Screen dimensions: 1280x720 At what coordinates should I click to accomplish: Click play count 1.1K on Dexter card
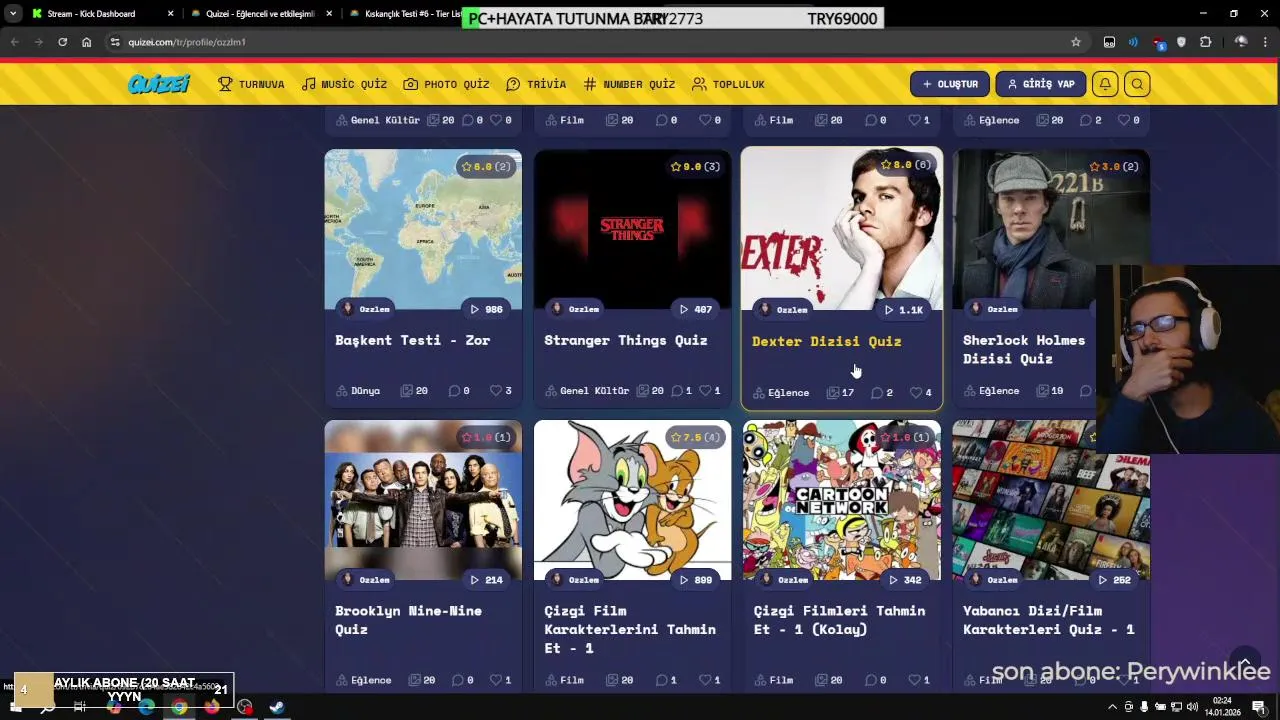click(903, 310)
